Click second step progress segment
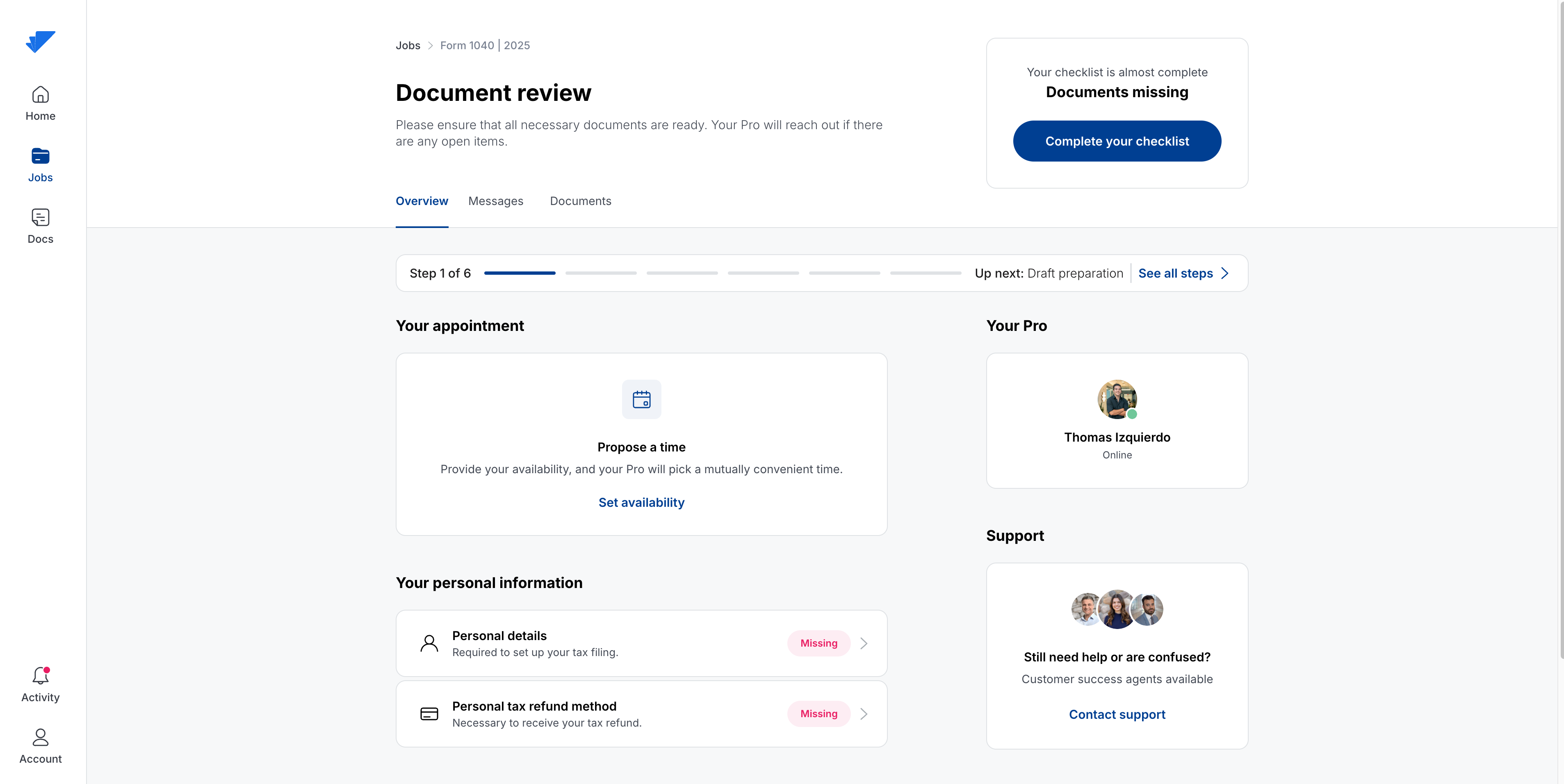The height and width of the screenshot is (784, 1564). pyautogui.click(x=600, y=273)
